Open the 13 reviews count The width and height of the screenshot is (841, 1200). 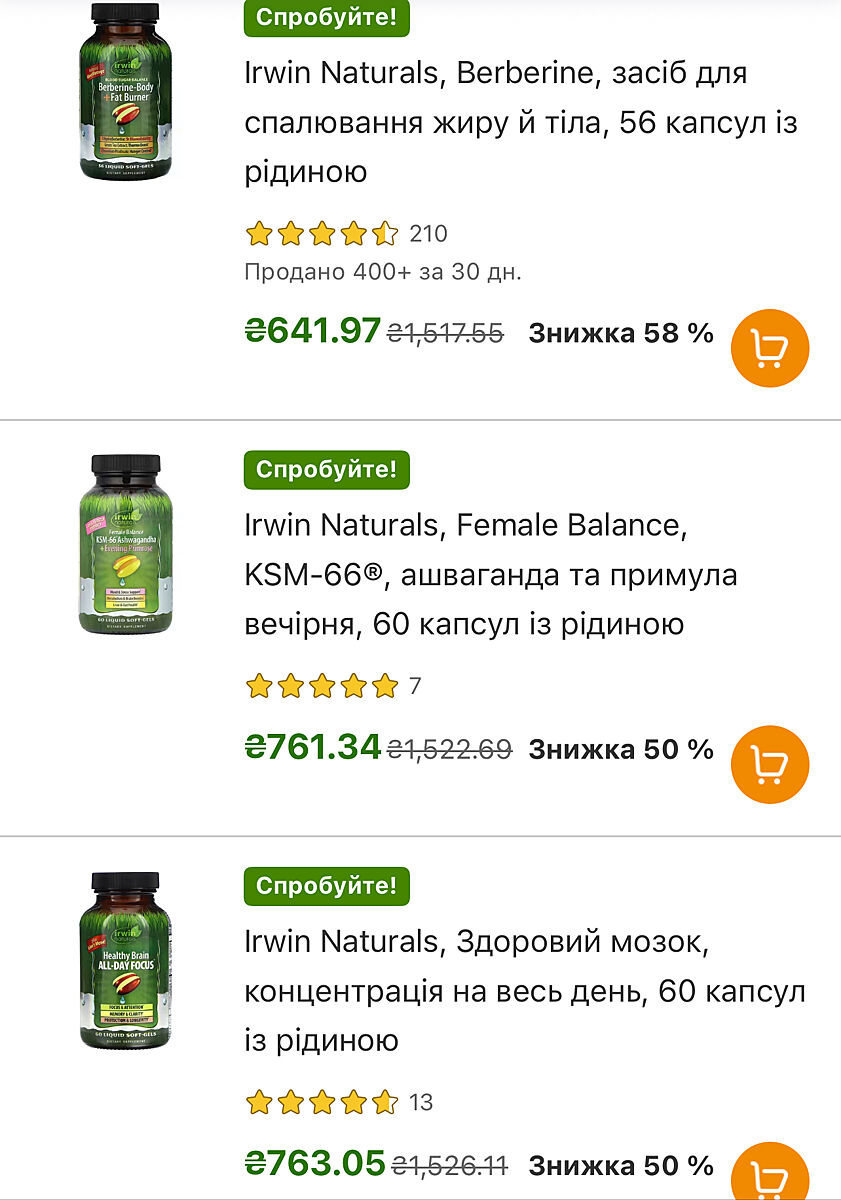(x=421, y=1102)
